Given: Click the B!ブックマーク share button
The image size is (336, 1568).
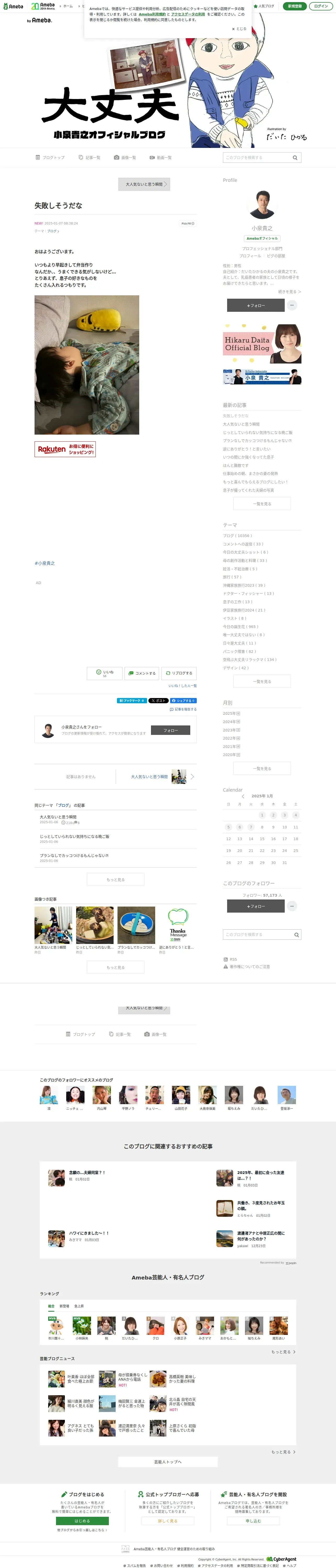Looking at the screenshot, I should point(131,701).
